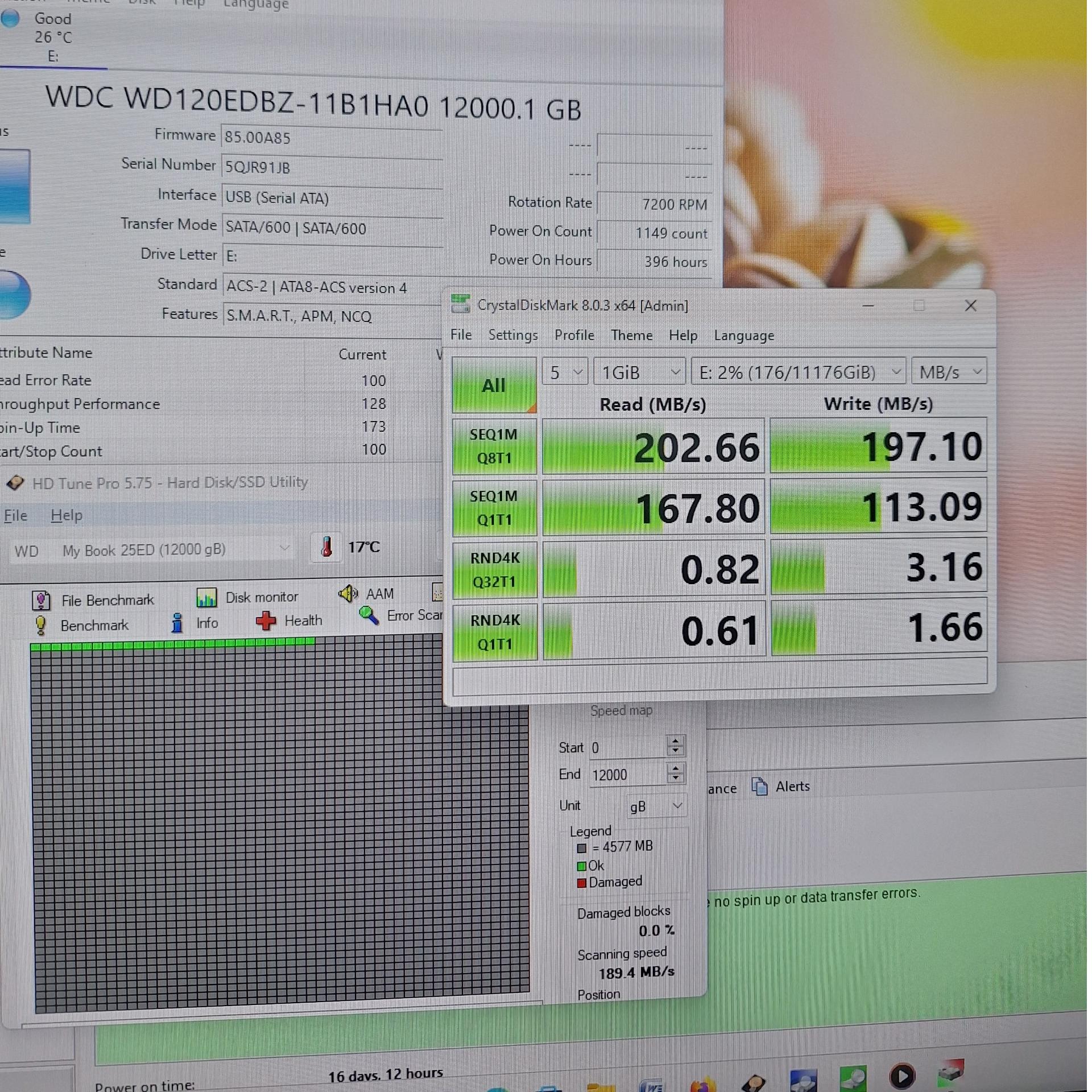Open the 1GiB test size dropdown
1092x1092 pixels.
639,373
